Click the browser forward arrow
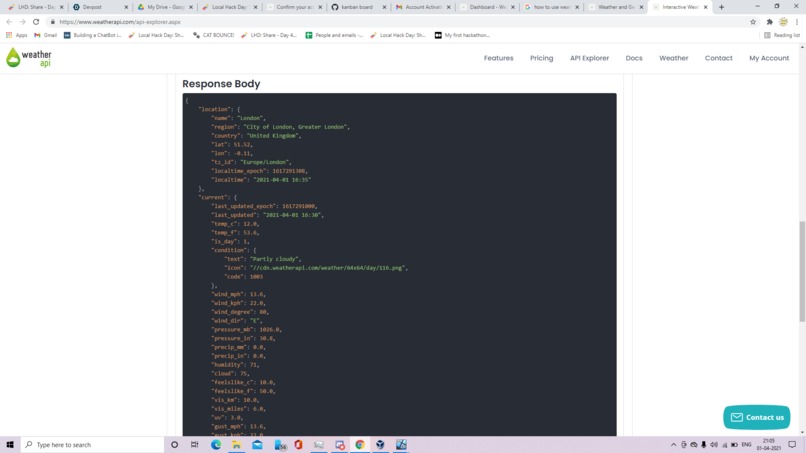The height and width of the screenshot is (453, 806). 23,22
